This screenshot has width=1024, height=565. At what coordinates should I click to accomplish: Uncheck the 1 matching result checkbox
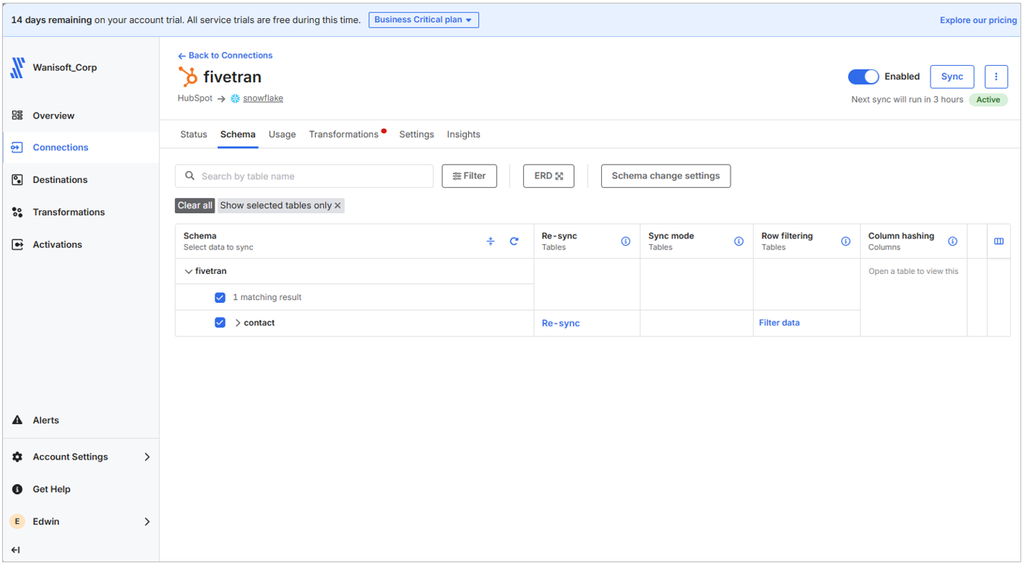click(x=220, y=297)
